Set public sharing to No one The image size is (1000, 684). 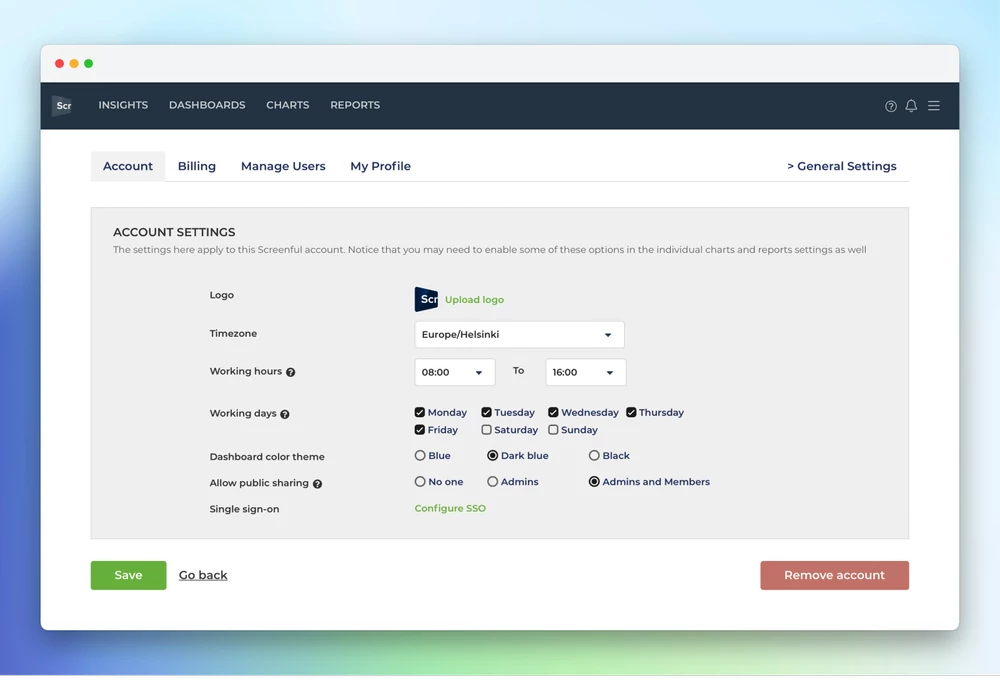coord(420,482)
